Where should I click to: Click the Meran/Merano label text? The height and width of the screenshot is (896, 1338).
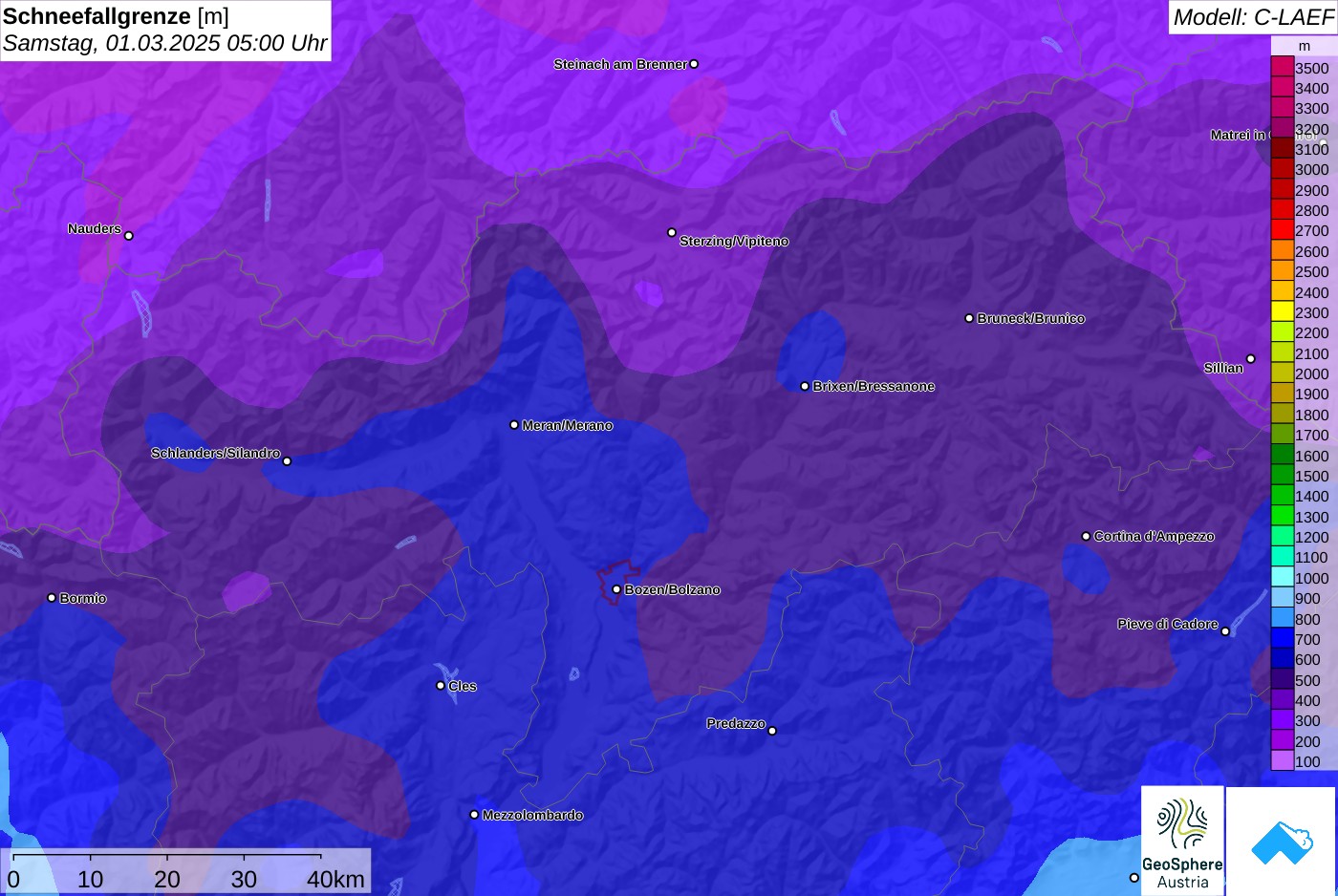[568, 425]
